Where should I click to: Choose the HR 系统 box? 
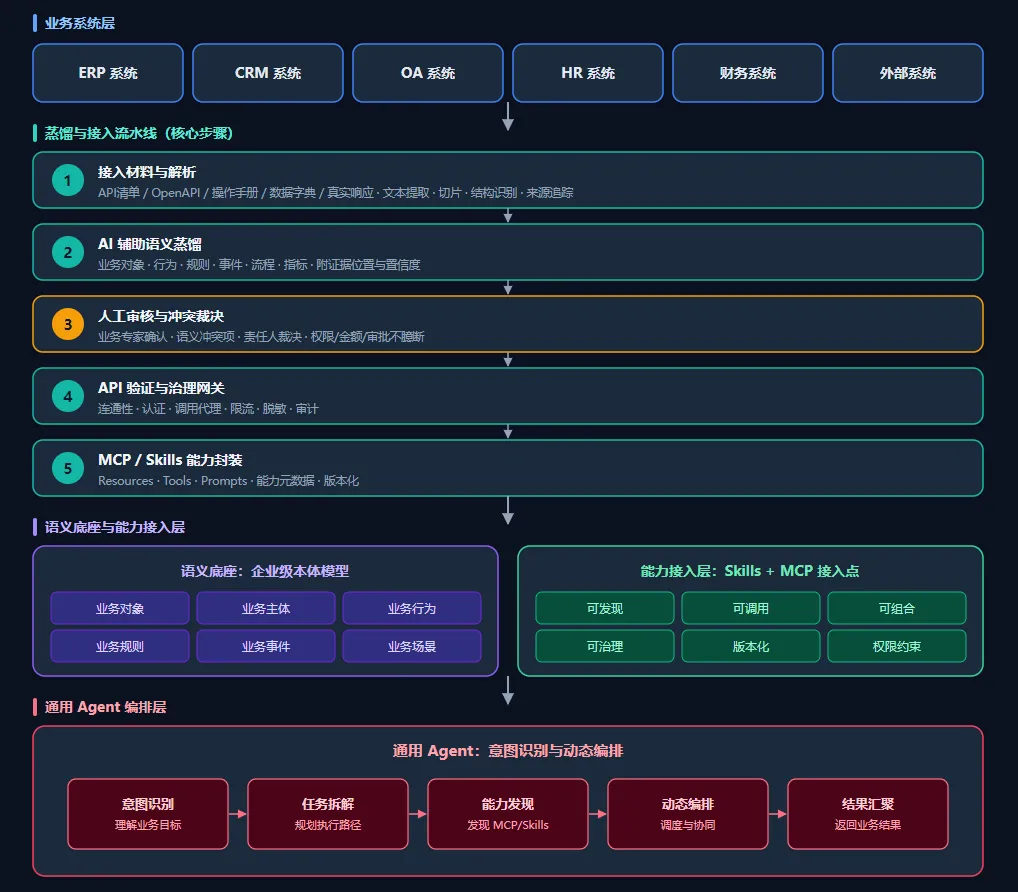tap(588, 73)
